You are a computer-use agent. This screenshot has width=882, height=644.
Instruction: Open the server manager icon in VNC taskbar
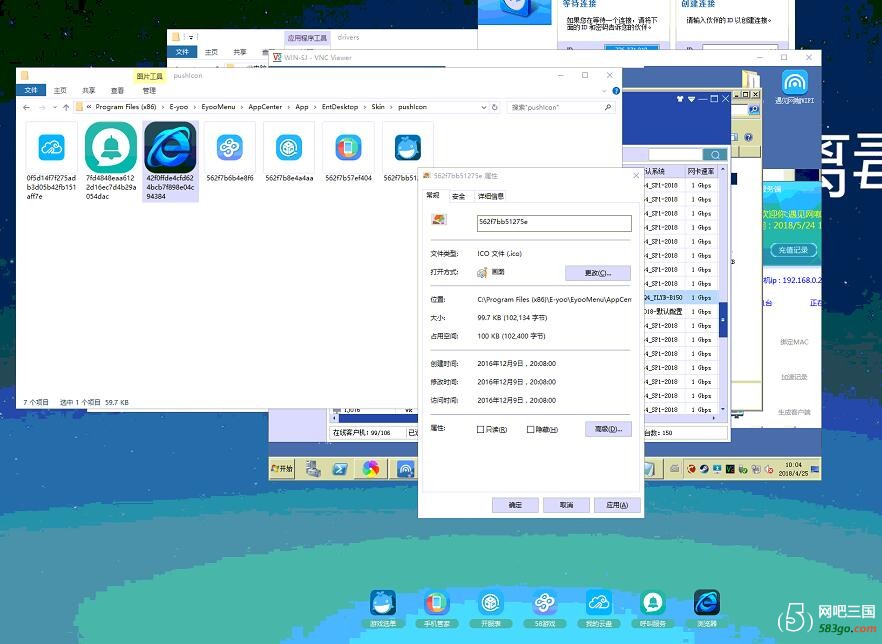click(x=313, y=469)
